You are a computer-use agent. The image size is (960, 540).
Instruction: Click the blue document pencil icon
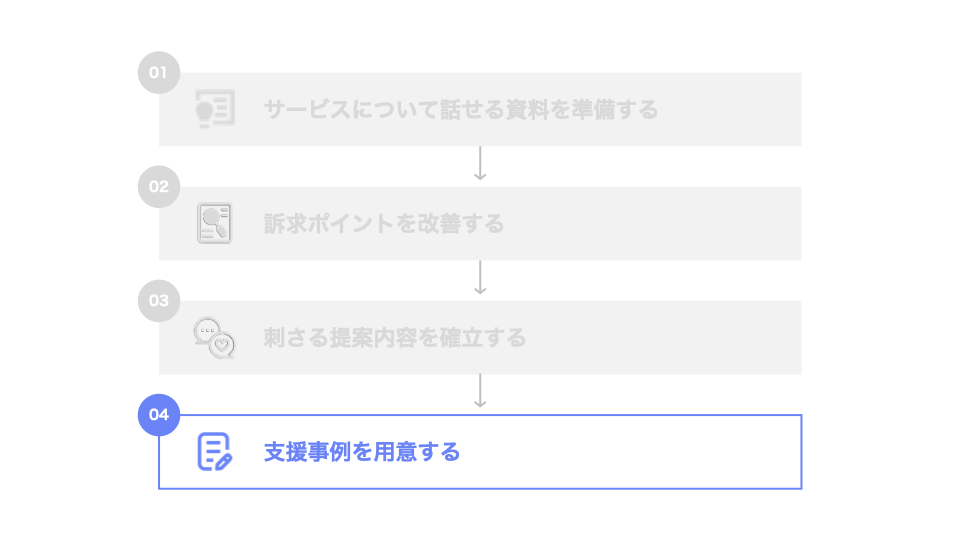tap(214, 452)
